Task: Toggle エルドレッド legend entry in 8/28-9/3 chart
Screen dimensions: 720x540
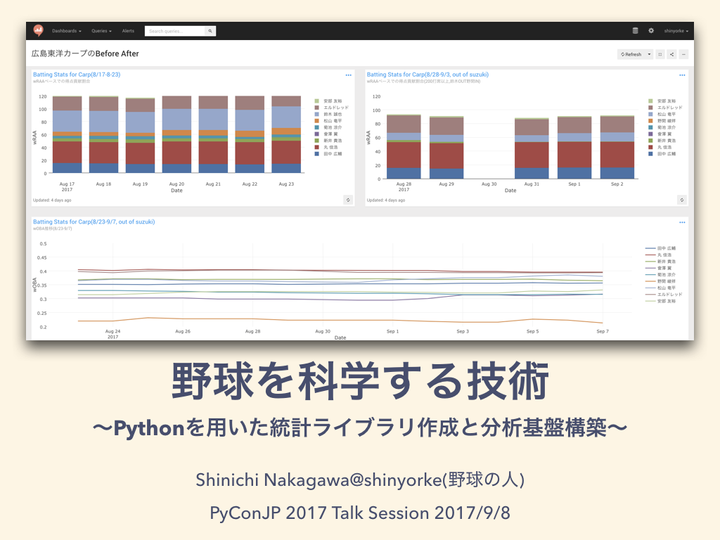Action: click(665, 107)
